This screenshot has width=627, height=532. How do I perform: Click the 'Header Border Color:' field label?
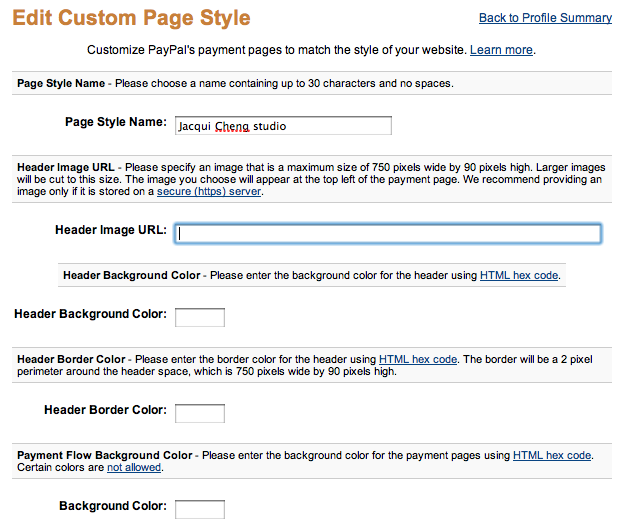(x=106, y=410)
